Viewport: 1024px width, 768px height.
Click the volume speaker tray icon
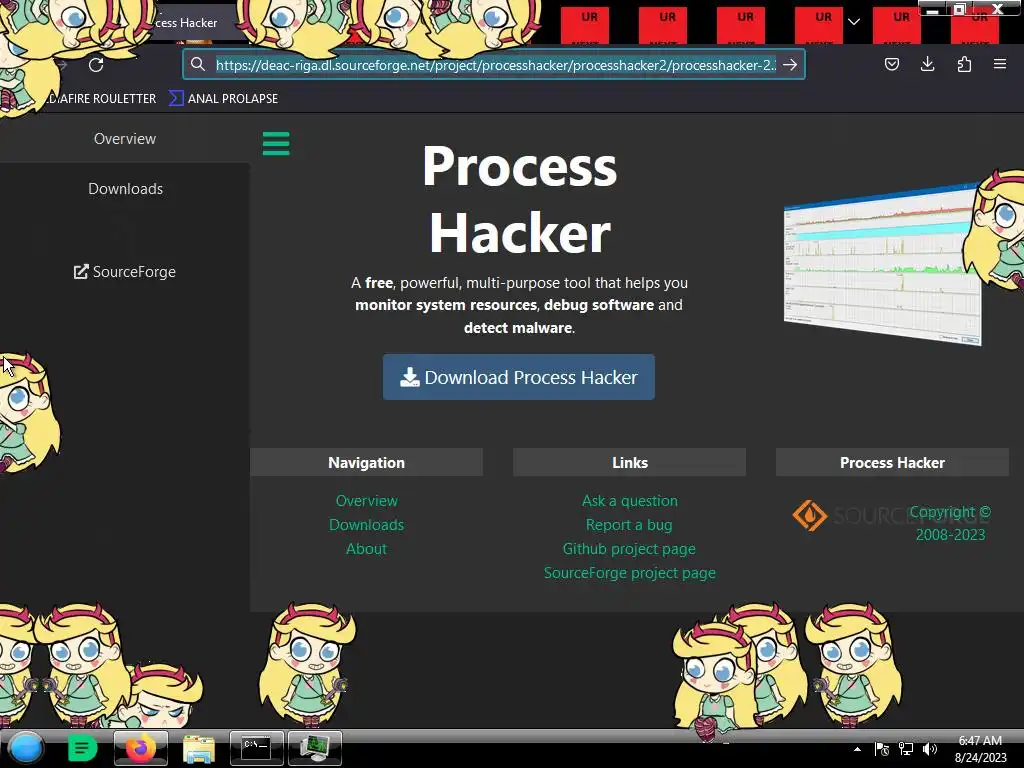tap(930, 749)
